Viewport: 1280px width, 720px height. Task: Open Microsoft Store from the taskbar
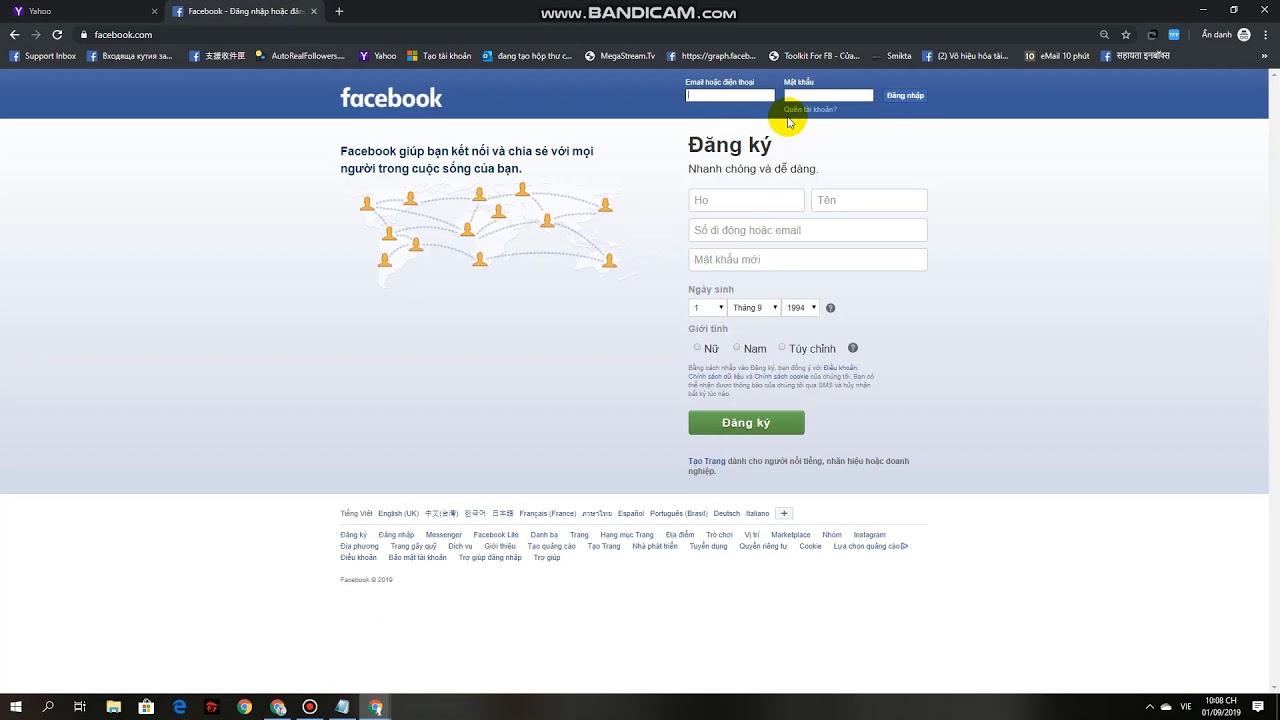pyautogui.click(x=146, y=707)
